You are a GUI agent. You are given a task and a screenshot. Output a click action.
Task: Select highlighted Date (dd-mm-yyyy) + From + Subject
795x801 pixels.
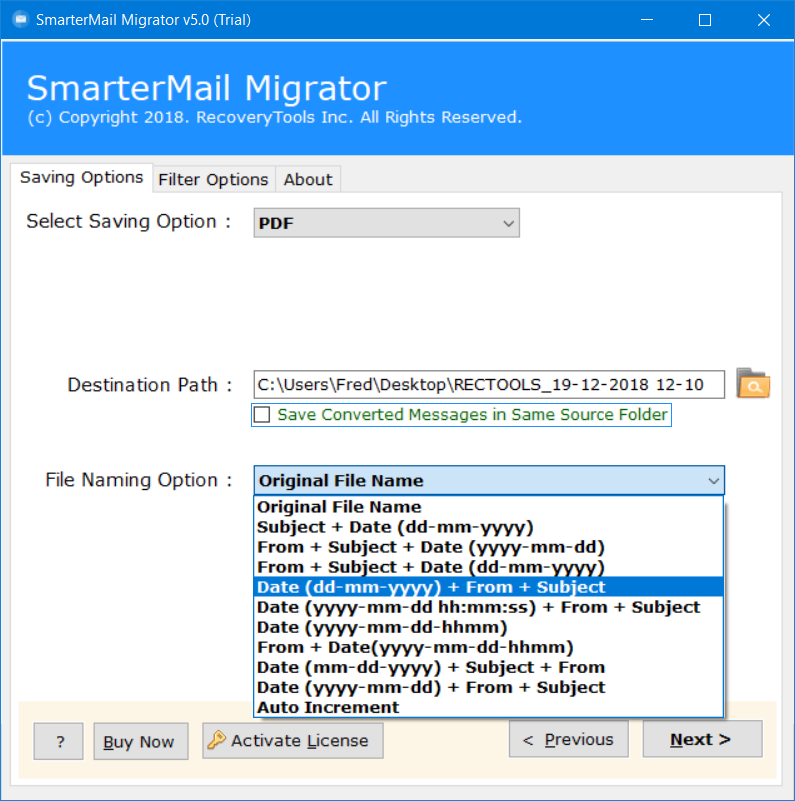[488, 587]
